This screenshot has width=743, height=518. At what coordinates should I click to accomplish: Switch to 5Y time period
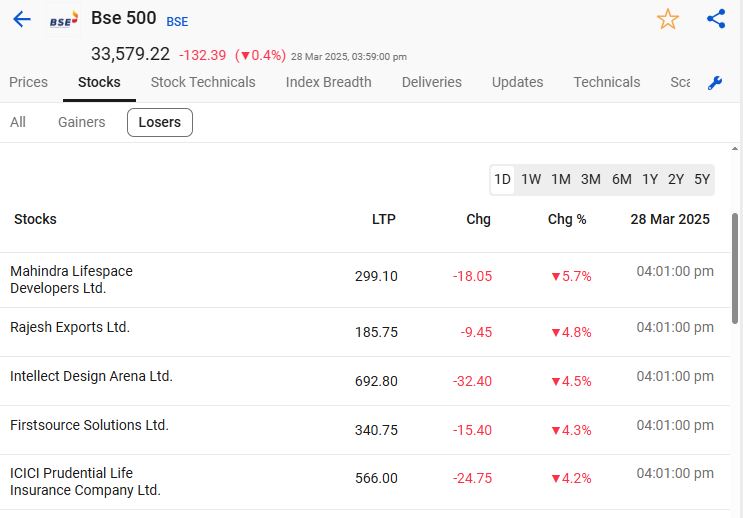(702, 179)
